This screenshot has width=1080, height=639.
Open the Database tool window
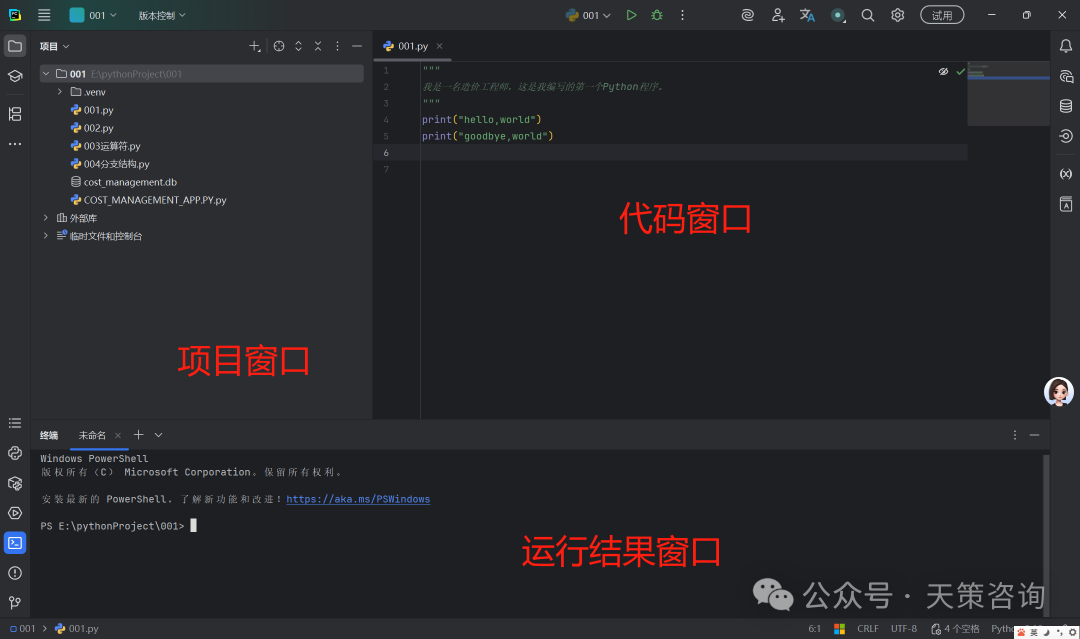(1066, 105)
